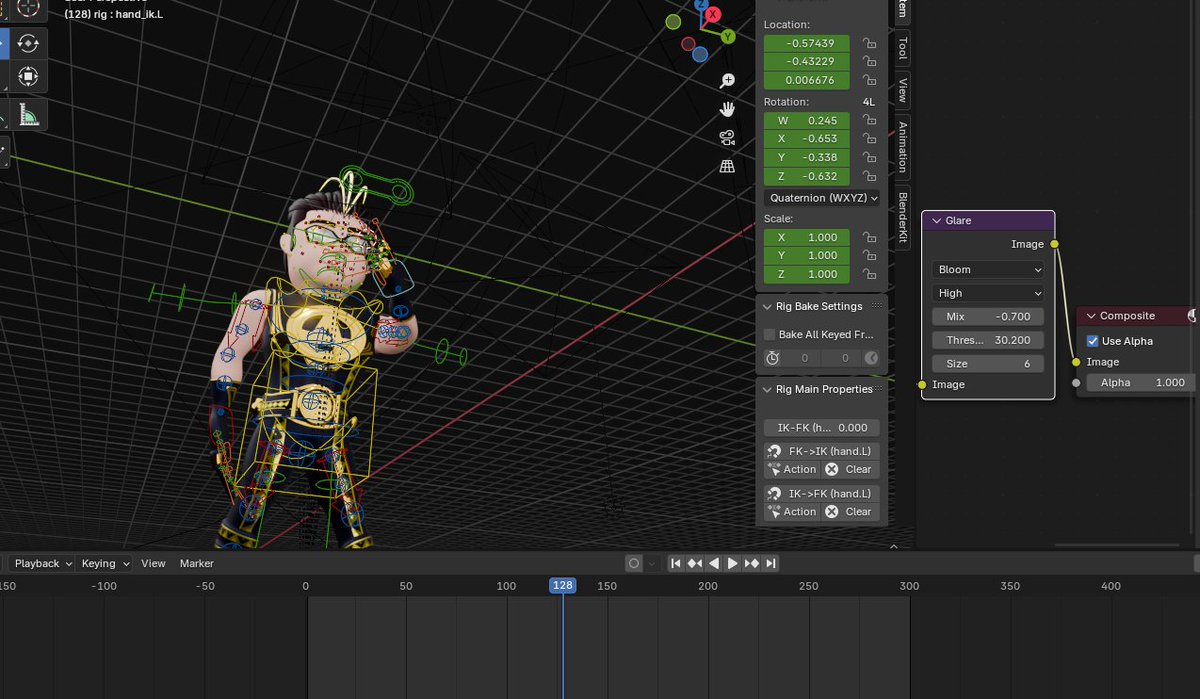Uncheck Use Alpha in Composite node
The height and width of the screenshot is (699, 1200).
tap(1092, 341)
